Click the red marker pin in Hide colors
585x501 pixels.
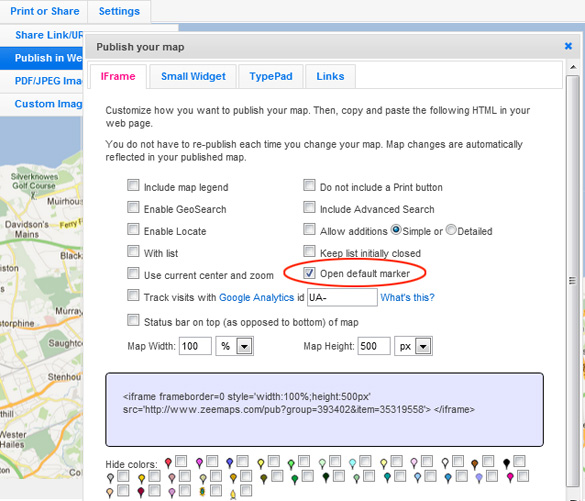pyautogui.click(x=168, y=463)
